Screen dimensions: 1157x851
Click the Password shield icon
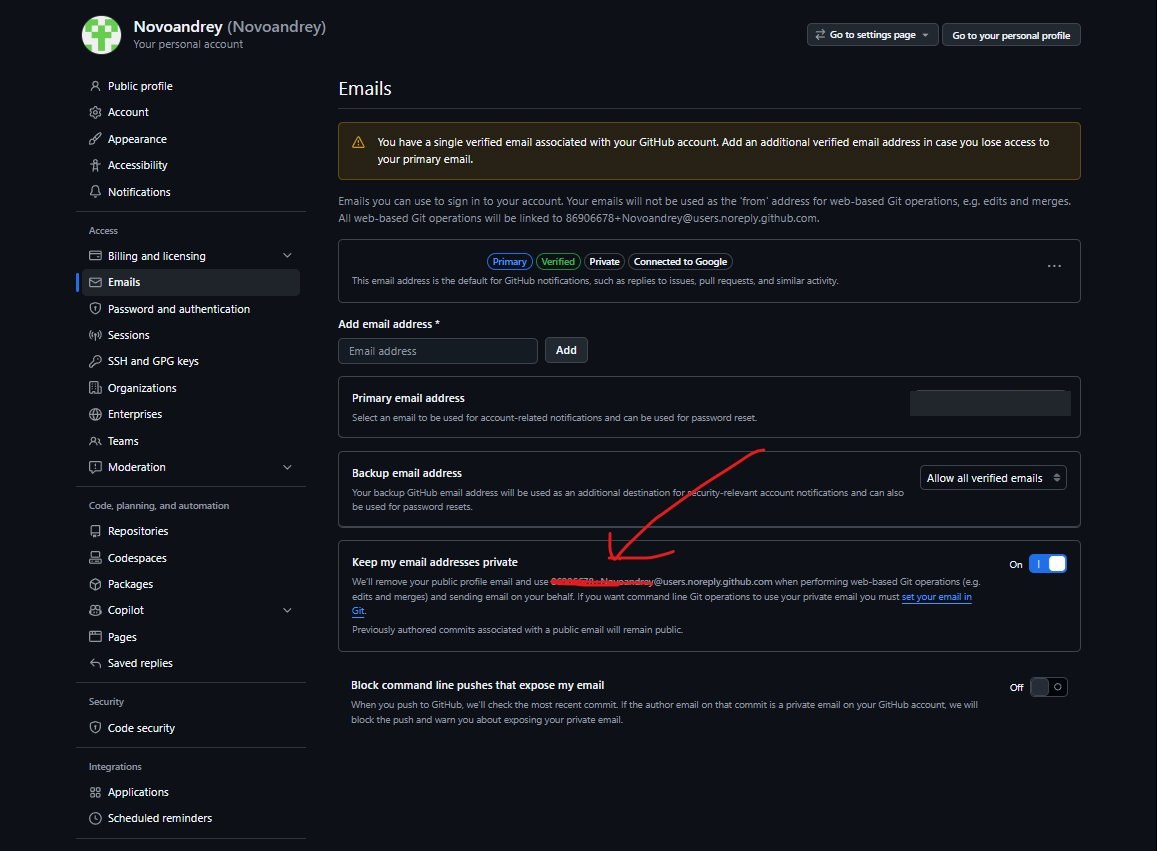tap(95, 309)
